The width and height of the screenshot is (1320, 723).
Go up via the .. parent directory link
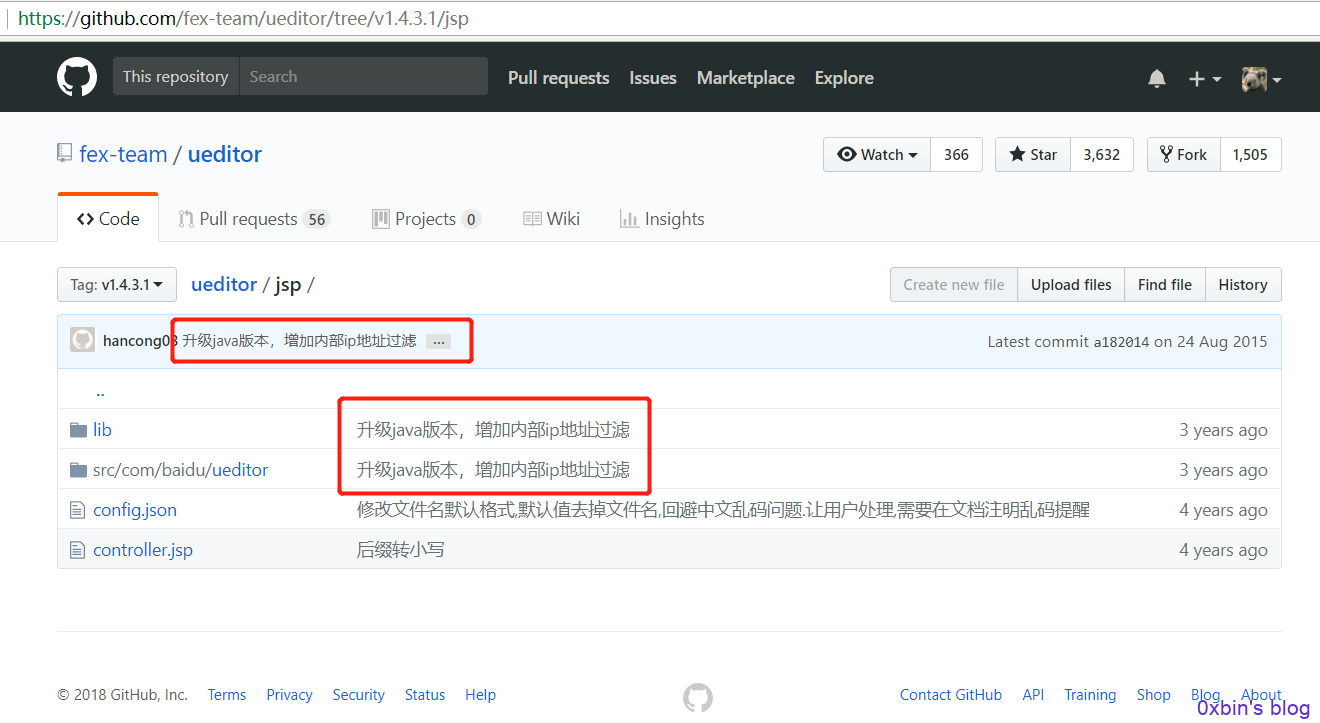point(100,391)
